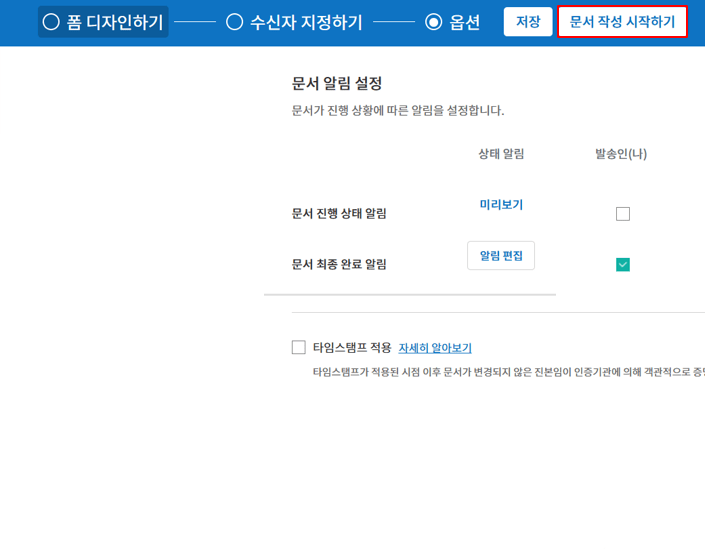Open 자세히 알아보기 link
Screen dimensions: 705x549
point(435,348)
